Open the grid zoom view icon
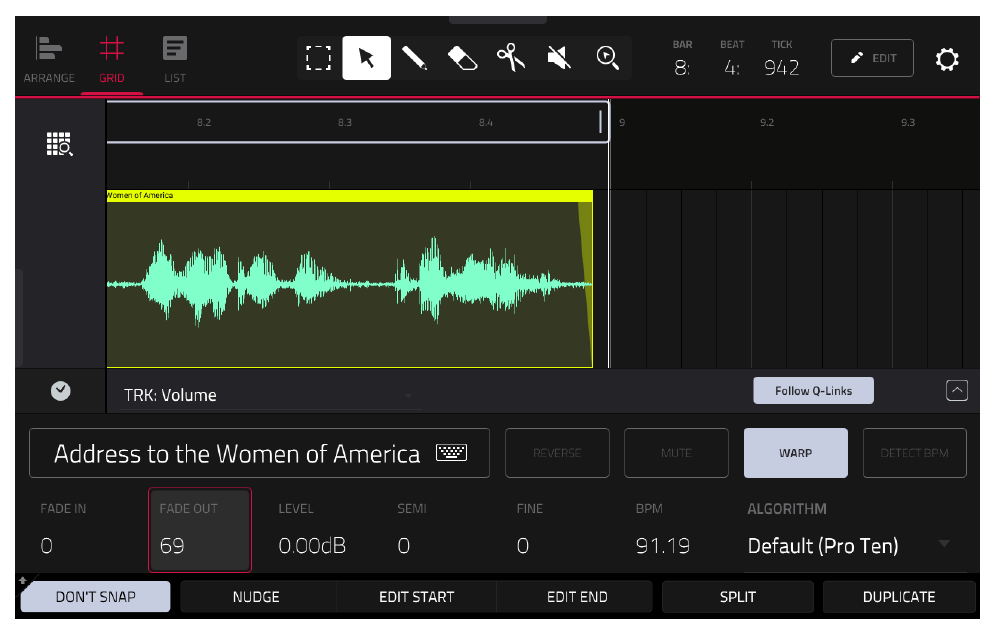The height and width of the screenshot is (636, 996). tap(60, 144)
